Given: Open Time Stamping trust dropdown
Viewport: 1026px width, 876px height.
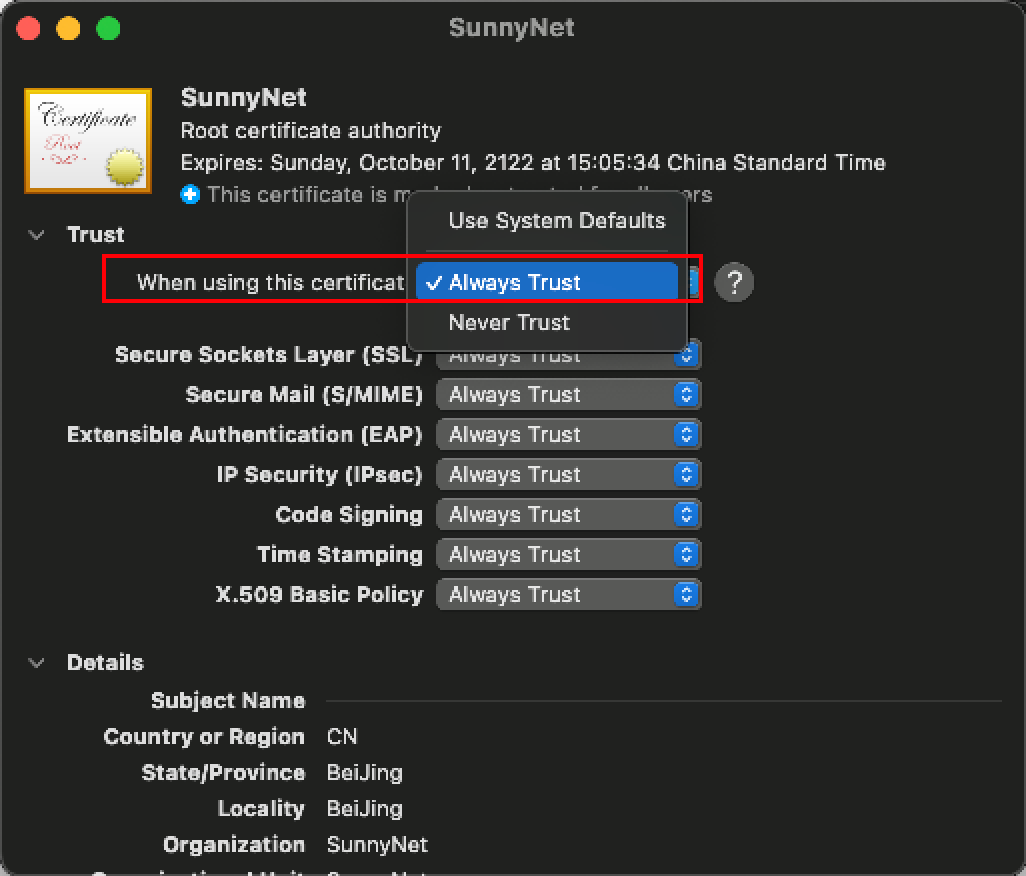Looking at the screenshot, I should (x=568, y=555).
